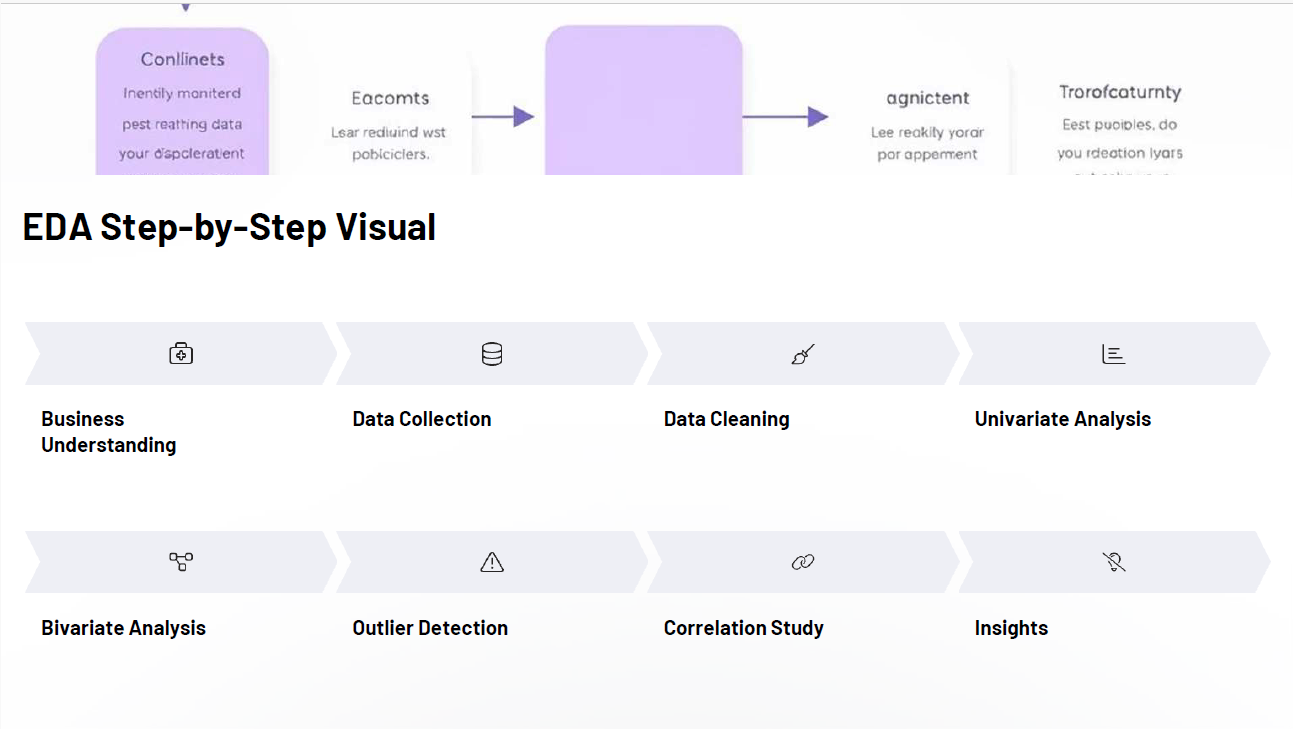Select the Outlier Detection label
Screen dimensions: 1293x729
(430, 628)
